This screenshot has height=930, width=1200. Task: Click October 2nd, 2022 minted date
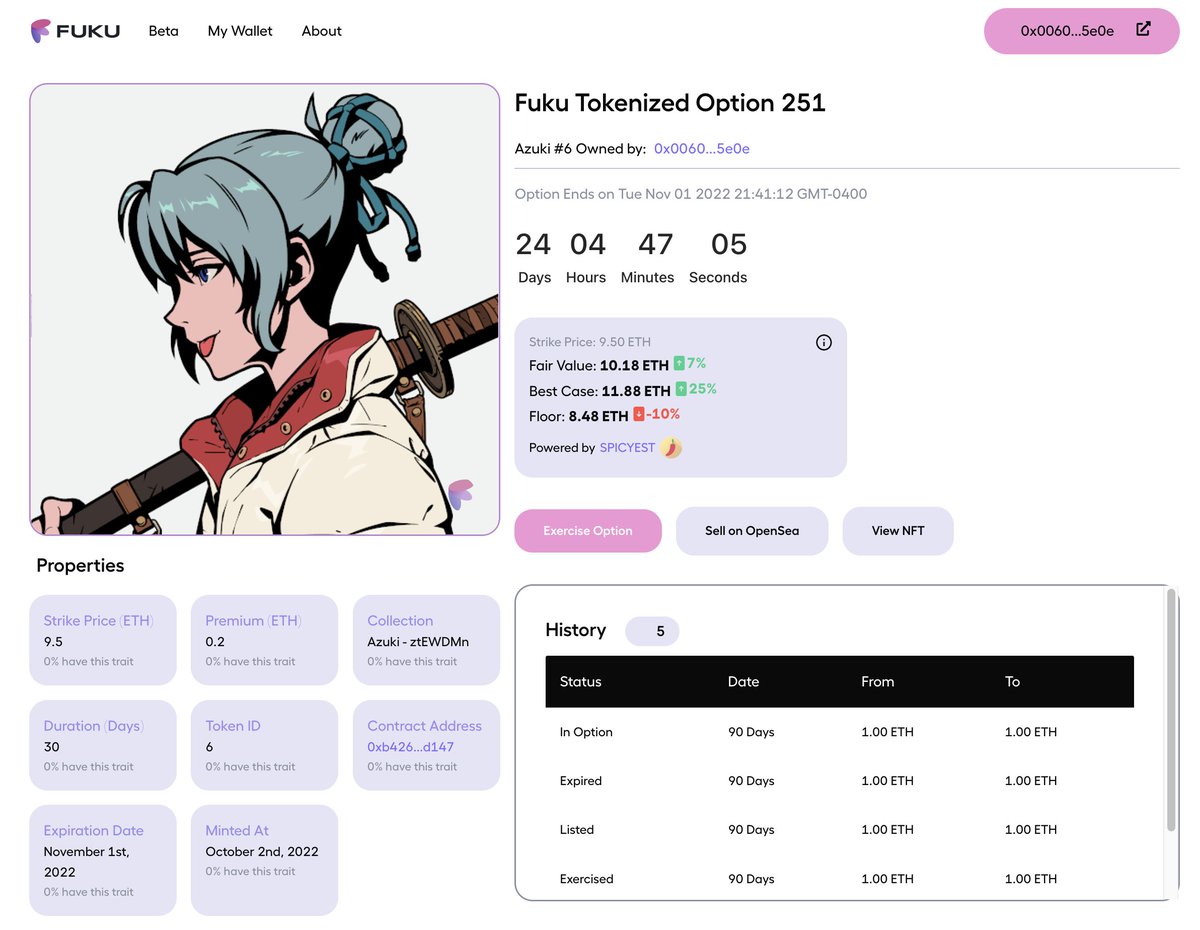[262, 852]
